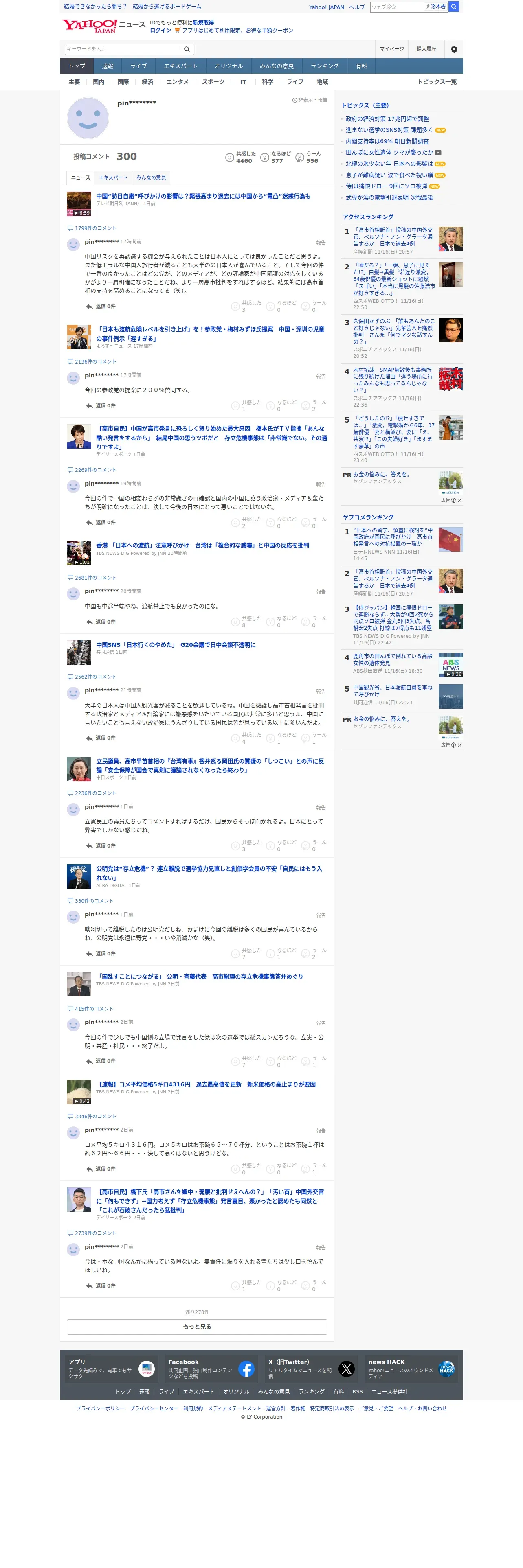Open the Facebook icon in footer
The width and height of the screenshot is (523, 1568).
[x=246, y=1369]
